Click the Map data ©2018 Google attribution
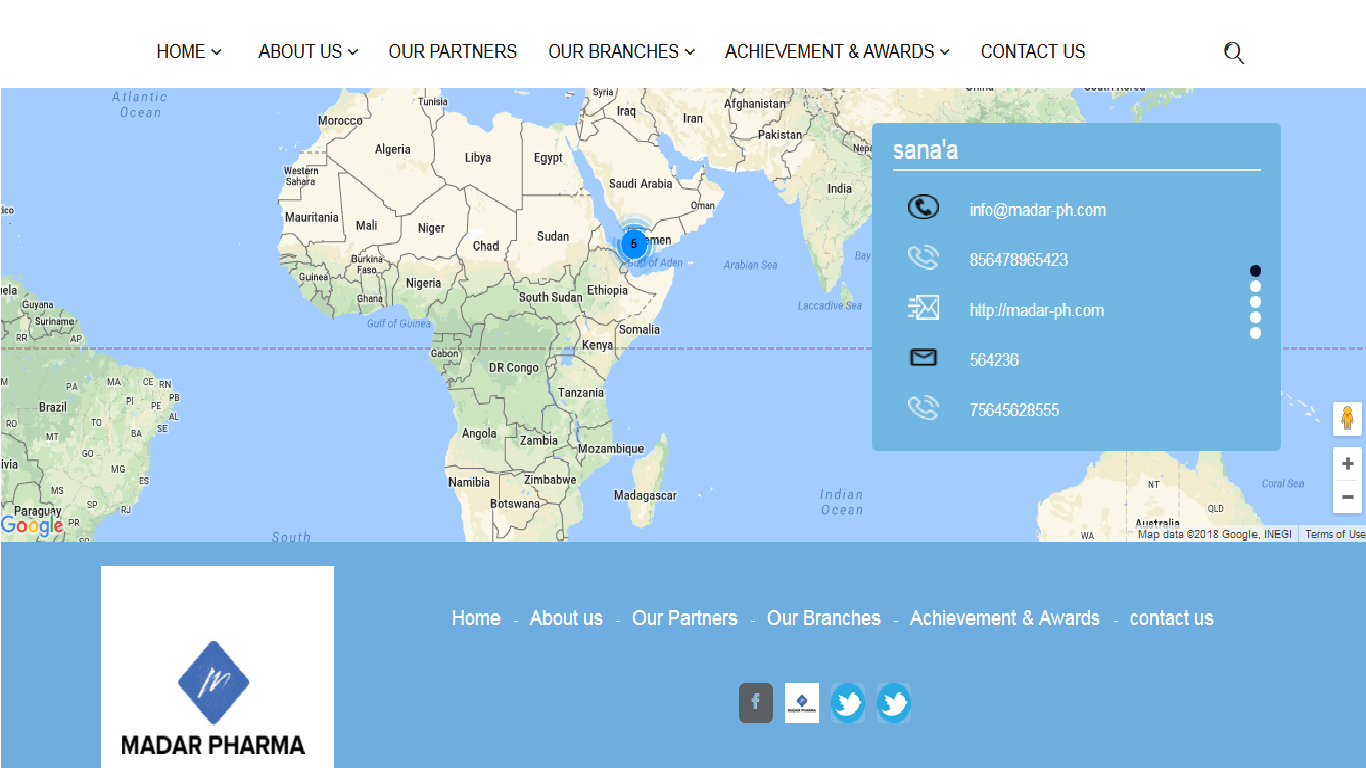The width and height of the screenshot is (1366, 768). click(1215, 534)
